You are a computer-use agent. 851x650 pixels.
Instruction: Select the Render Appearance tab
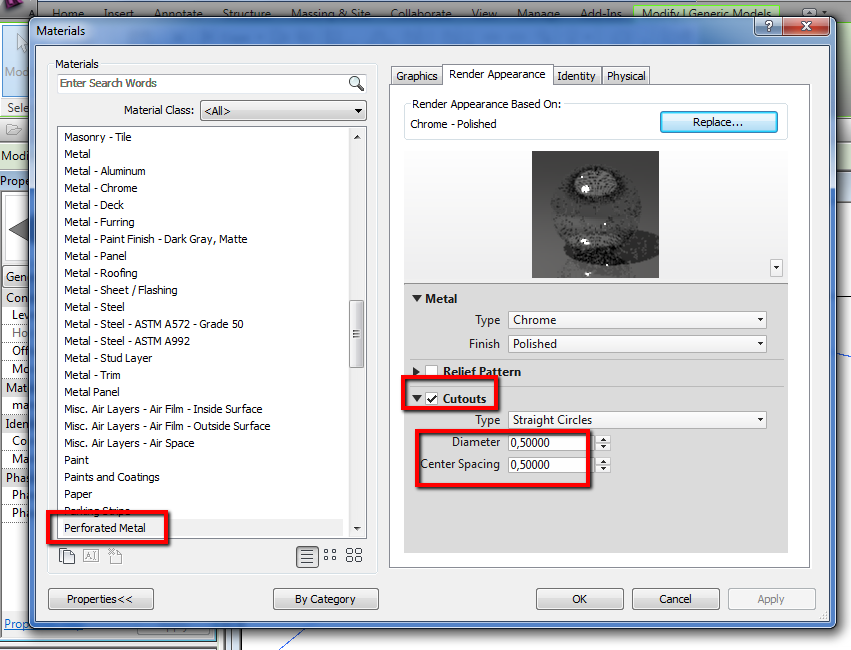pyautogui.click(x=497, y=74)
